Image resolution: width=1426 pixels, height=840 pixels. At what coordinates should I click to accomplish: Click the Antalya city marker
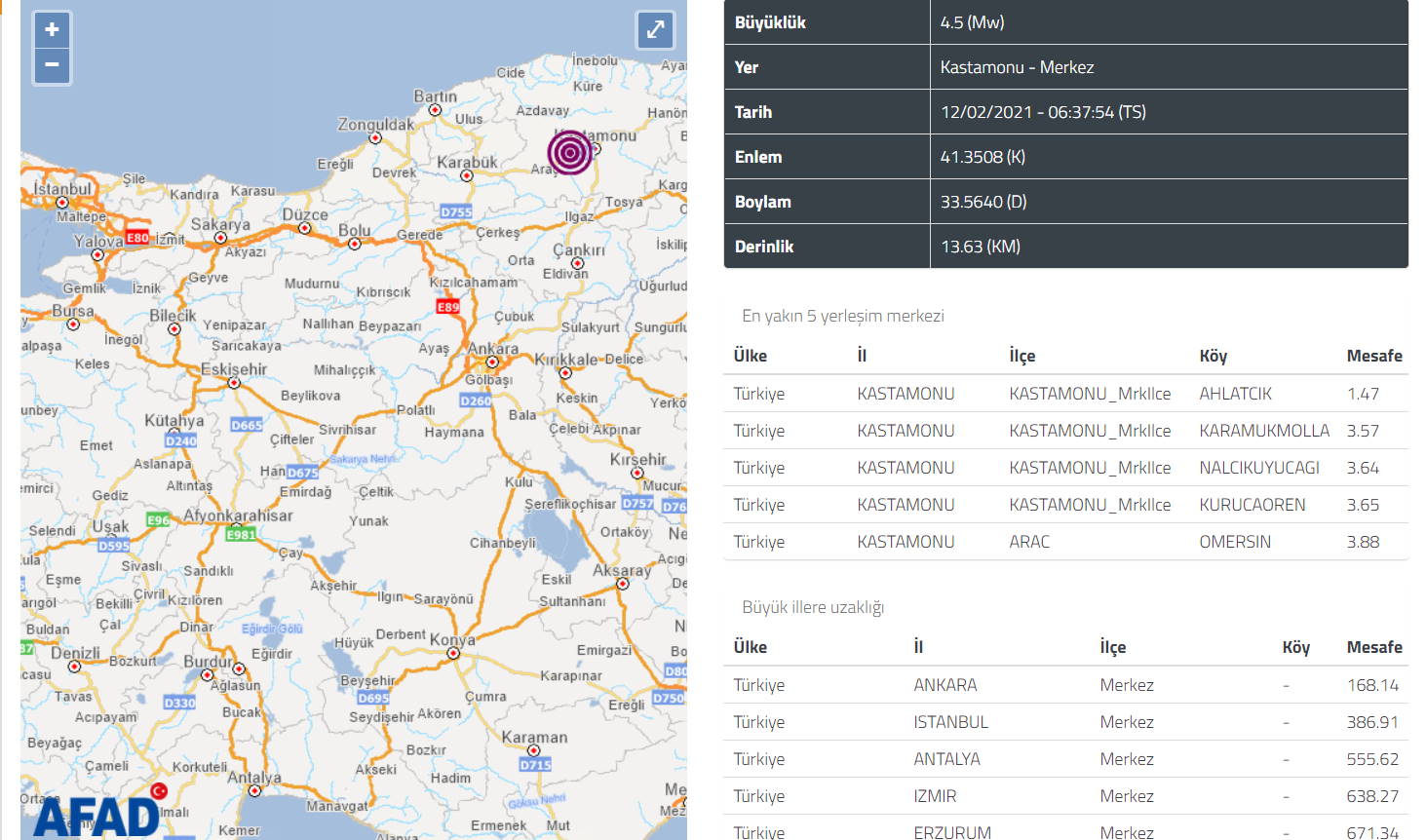254,790
